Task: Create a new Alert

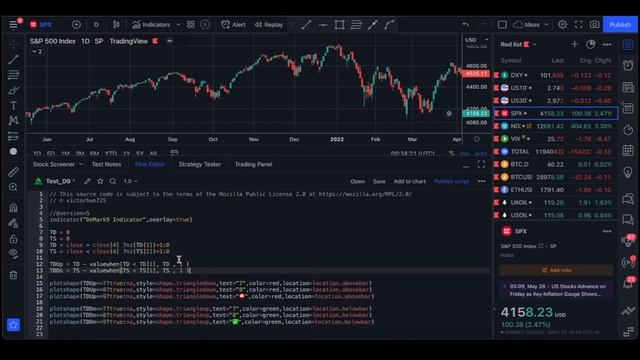Action: coord(233,24)
